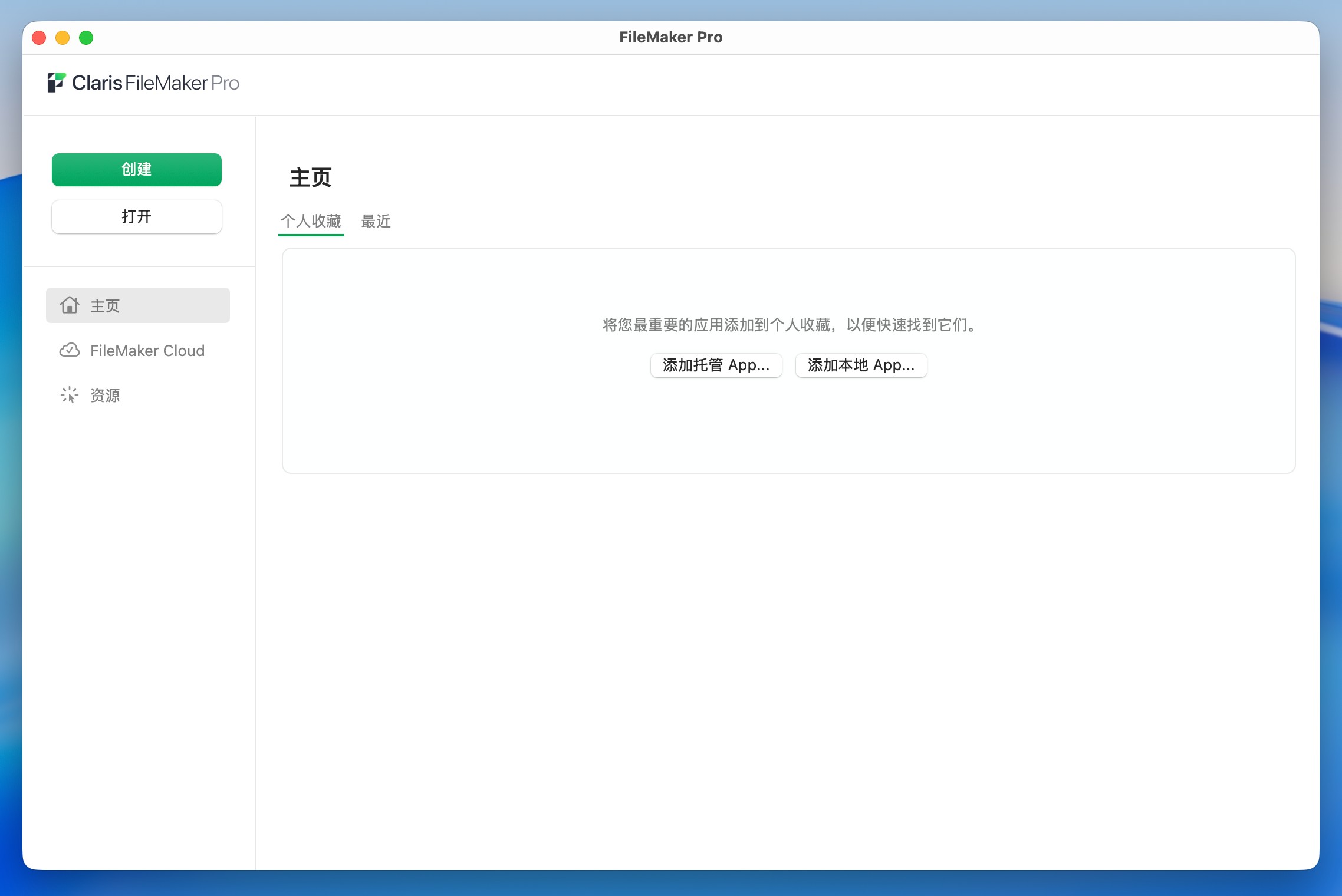Screen dimensions: 1342x896
Task: Click the Claris FileMaker Pro wordmark
Action: [x=155, y=83]
